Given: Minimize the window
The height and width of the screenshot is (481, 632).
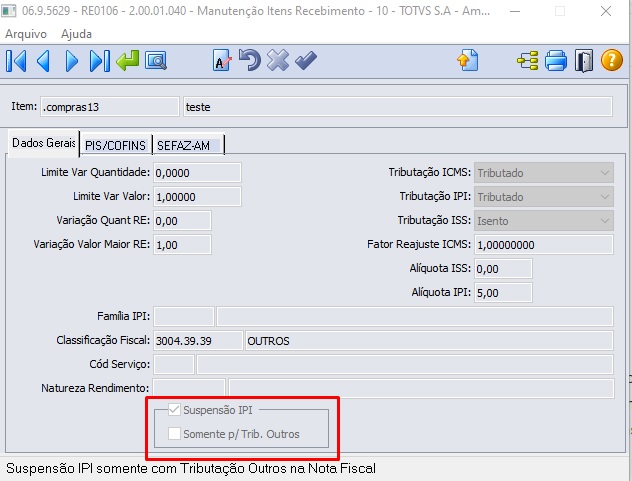Looking at the screenshot, I should point(515,11).
